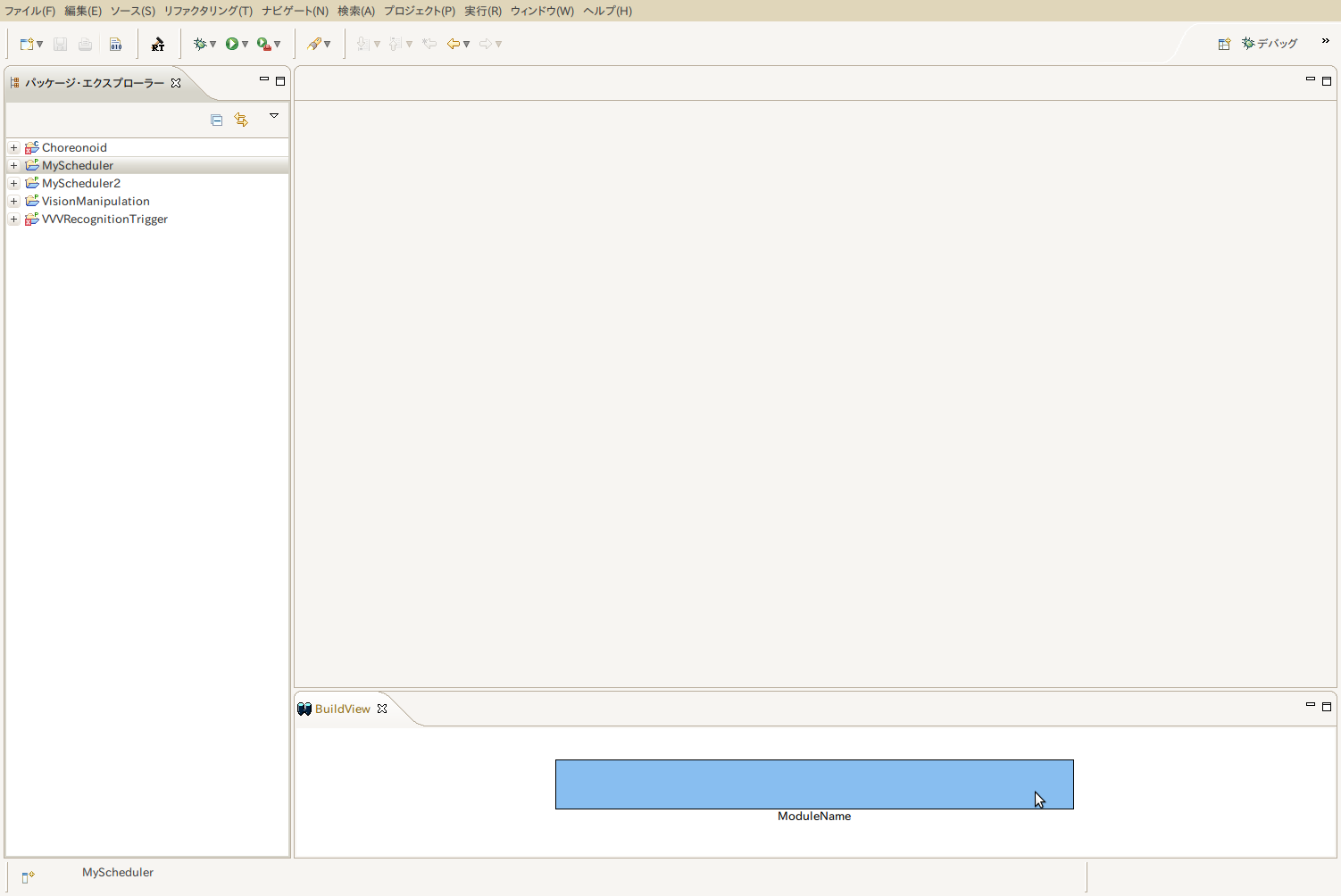The height and width of the screenshot is (896, 1341).
Task: Click the yellow back navigation arrow
Action: point(454,44)
